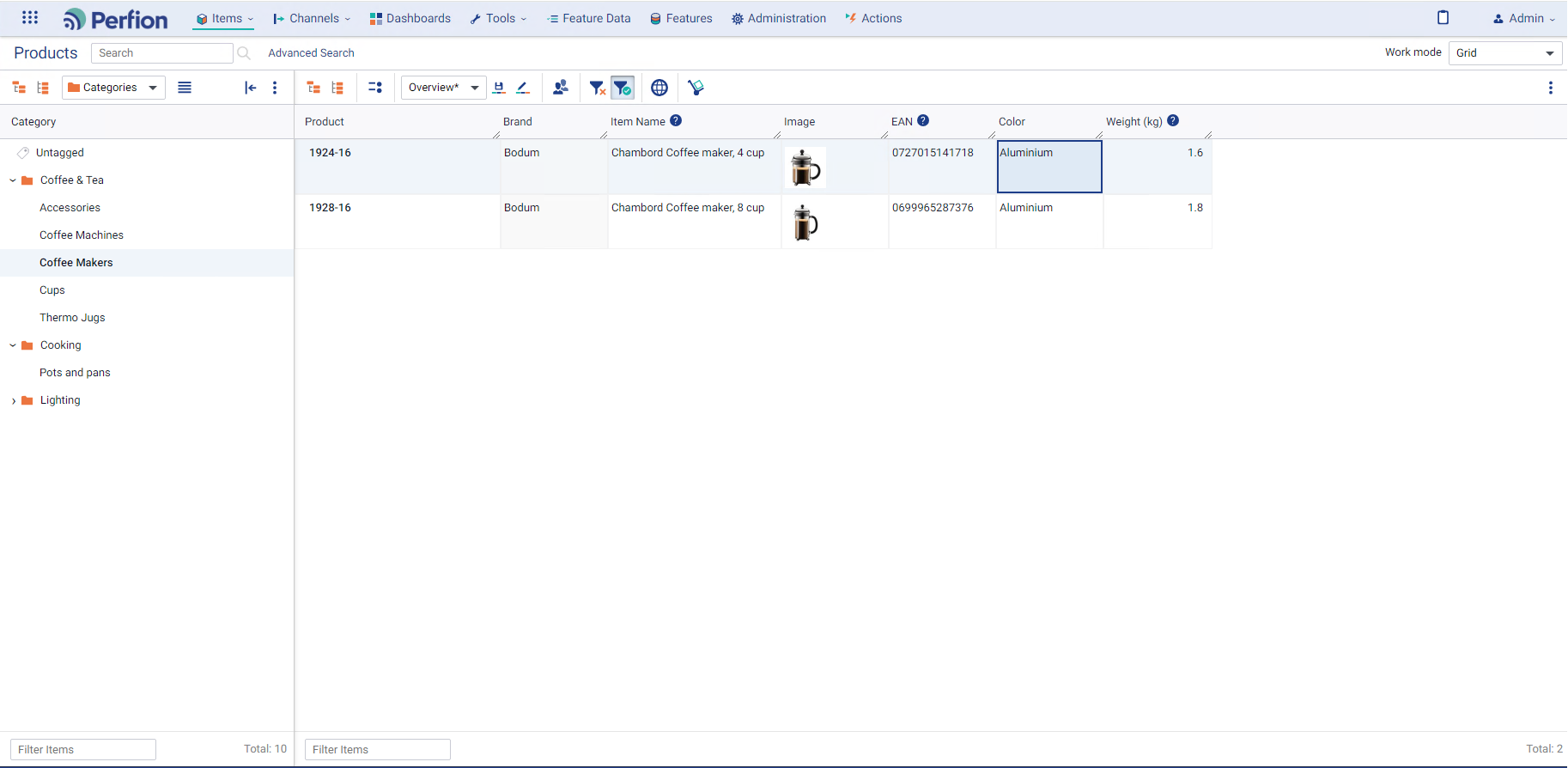Collapse the Cooking folder
The width and height of the screenshot is (1568, 768).
click(x=13, y=345)
